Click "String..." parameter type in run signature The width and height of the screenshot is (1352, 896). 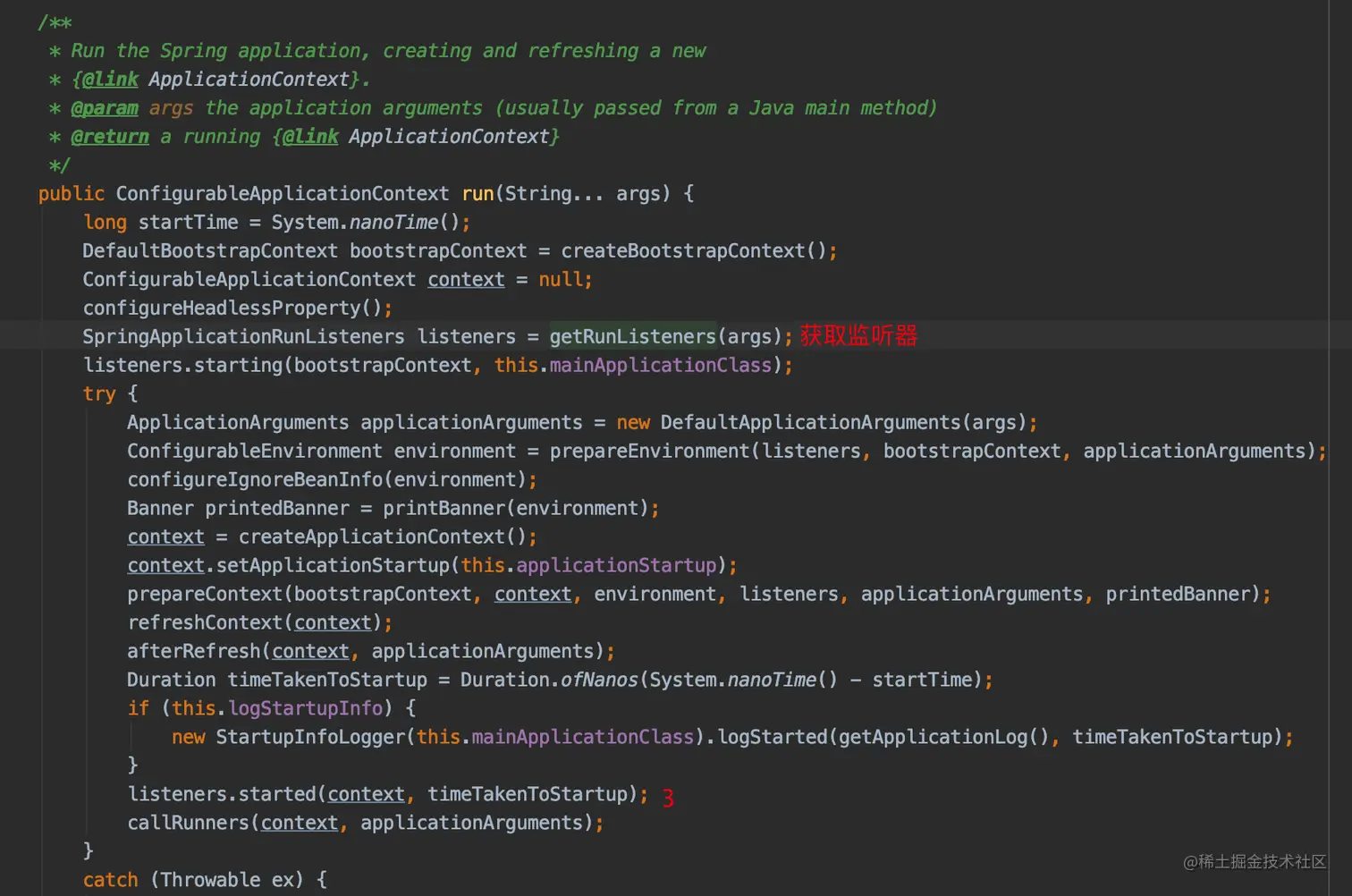coord(554,194)
